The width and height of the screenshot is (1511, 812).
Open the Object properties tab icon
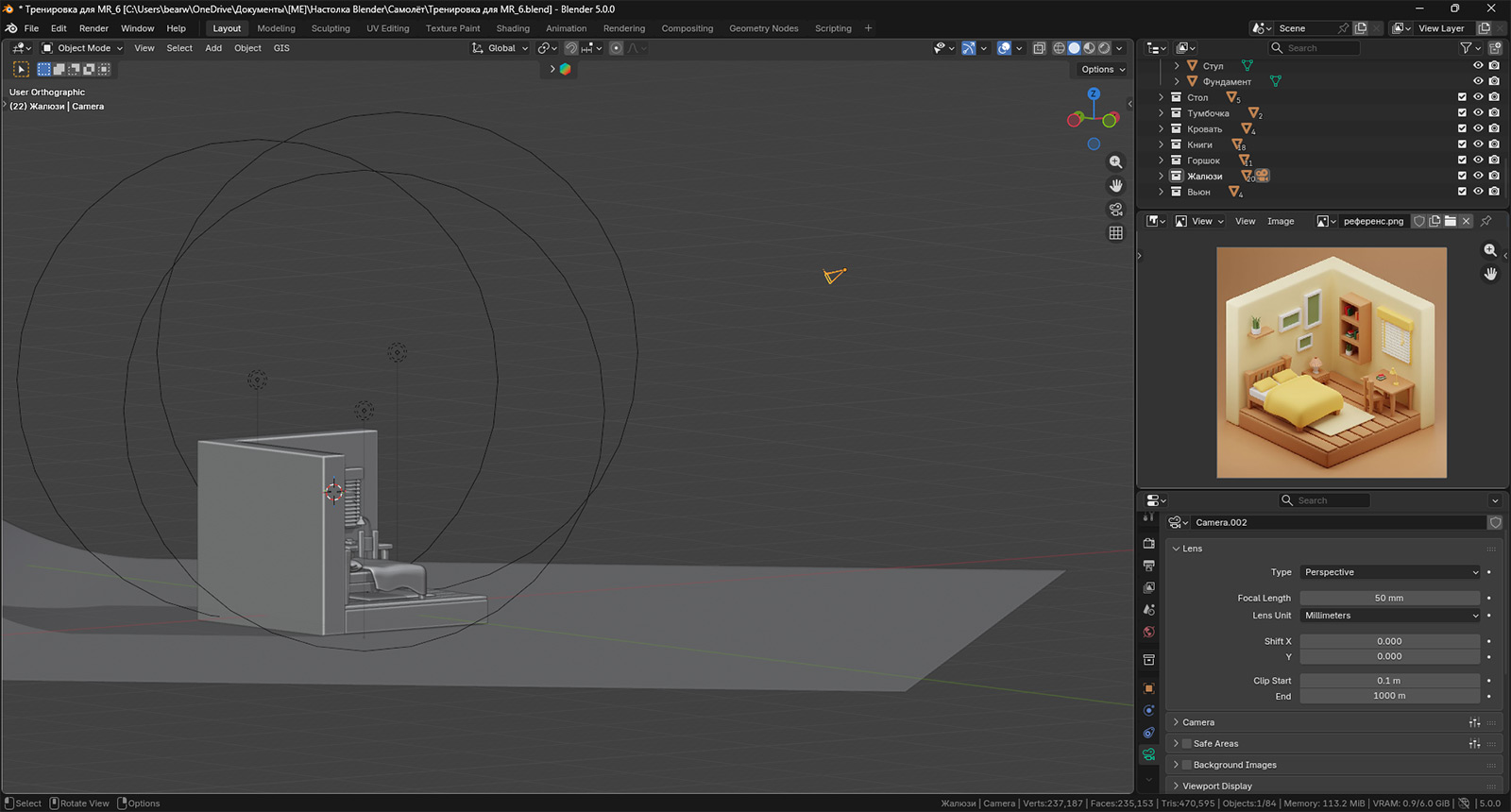[x=1148, y=688]
